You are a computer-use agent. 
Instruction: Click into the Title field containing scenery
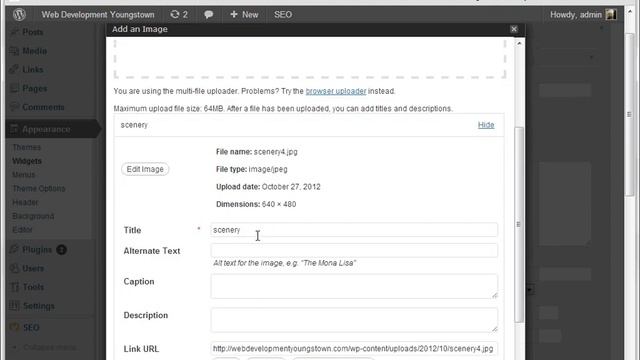click(x=354, y=230)
